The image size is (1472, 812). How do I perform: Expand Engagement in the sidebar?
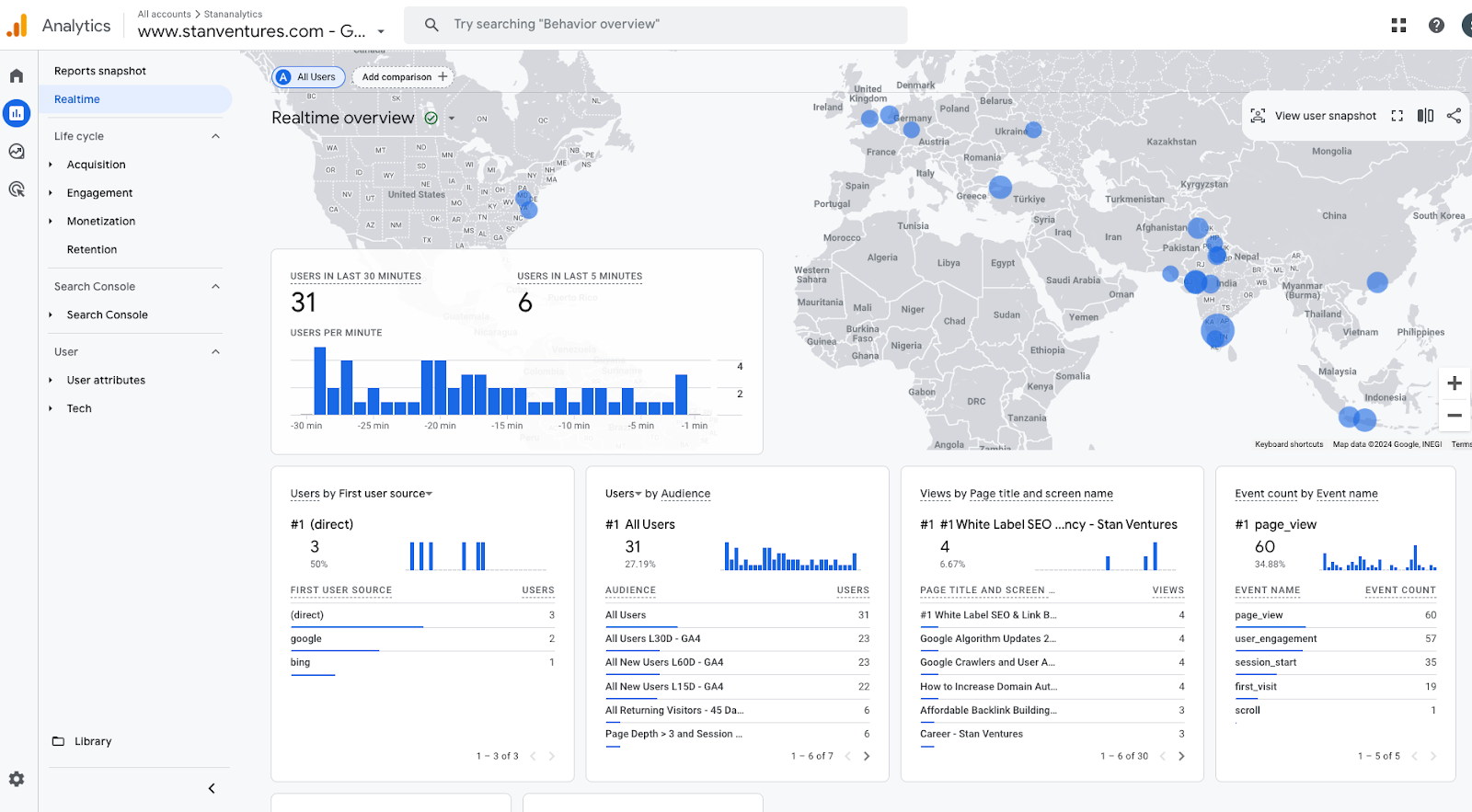(51, 193)
